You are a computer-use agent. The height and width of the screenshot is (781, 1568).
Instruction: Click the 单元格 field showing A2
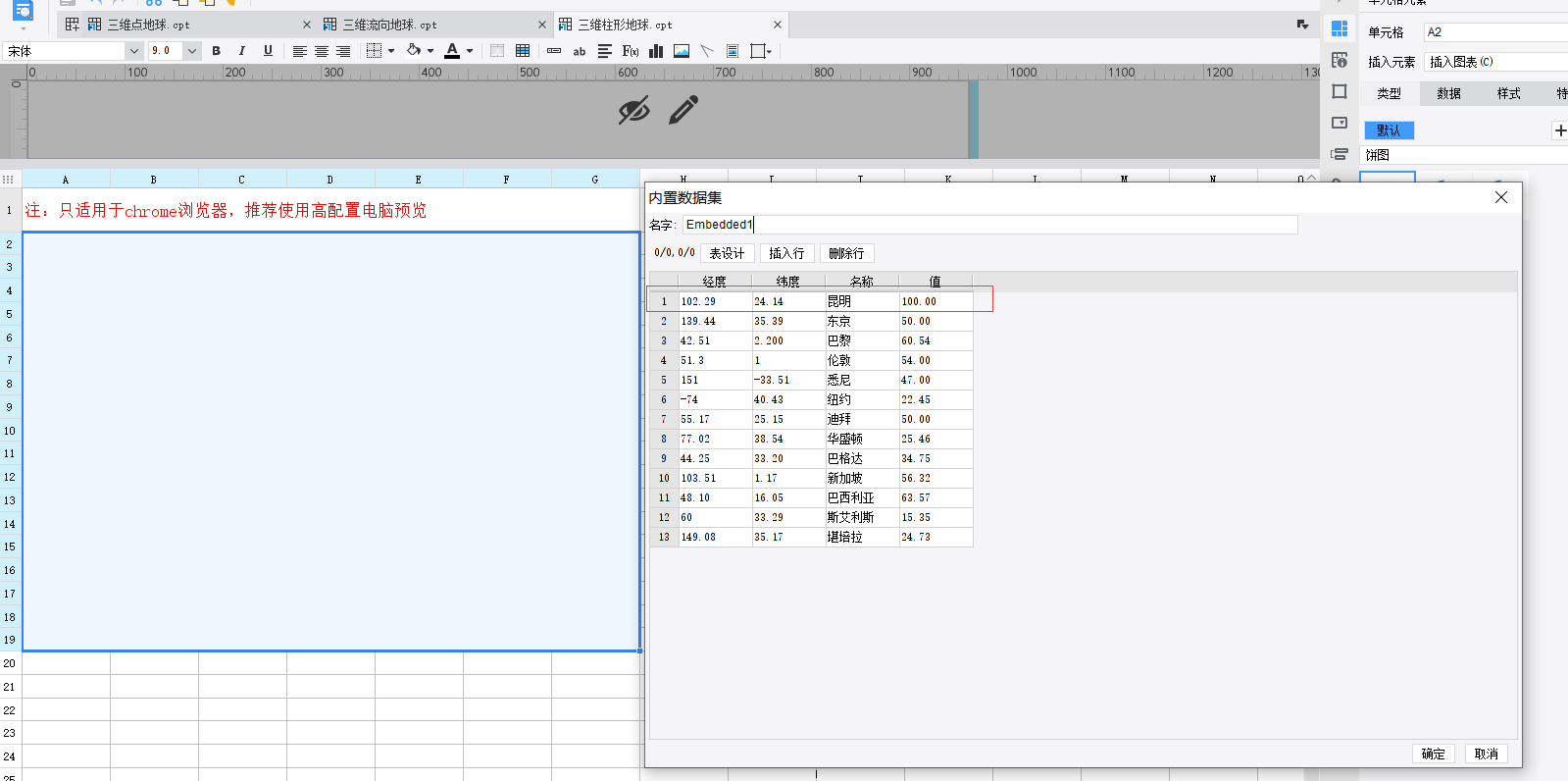pos(1495,32)
